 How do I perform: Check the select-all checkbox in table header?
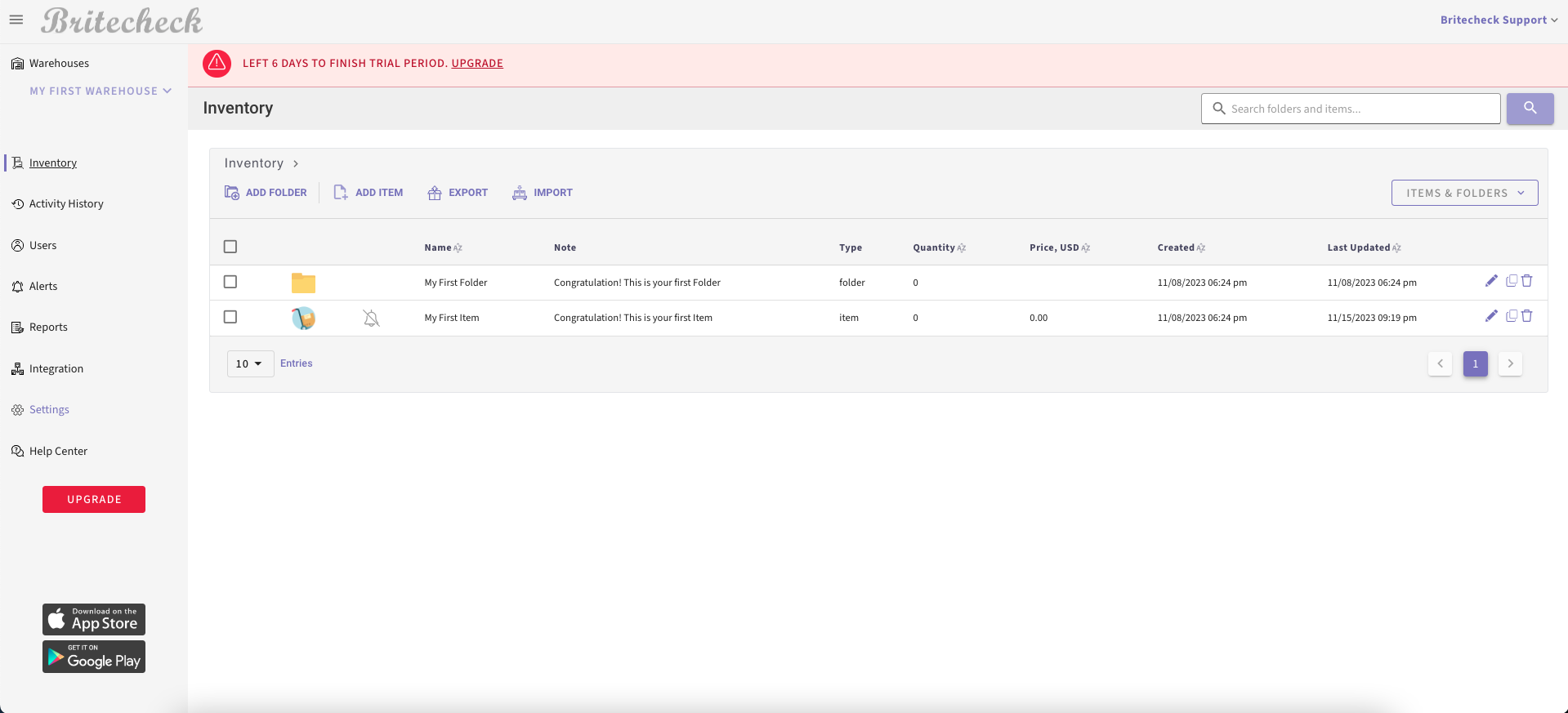click(x=230, y=247)
